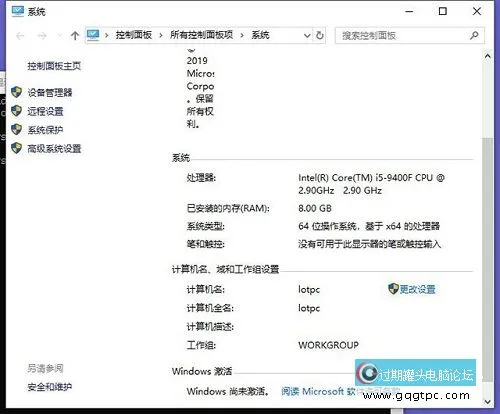Click the scrollbar down arrow

coord(488,401)
